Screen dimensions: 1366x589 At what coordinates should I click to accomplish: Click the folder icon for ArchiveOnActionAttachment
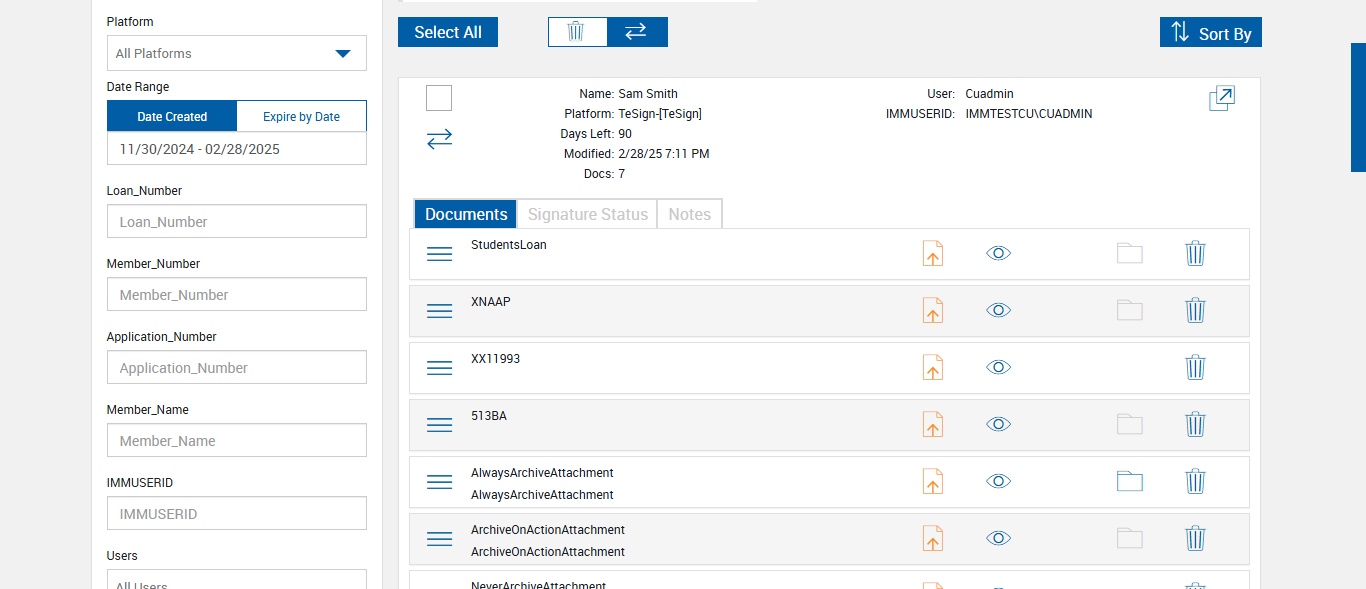click(1130, 538)
